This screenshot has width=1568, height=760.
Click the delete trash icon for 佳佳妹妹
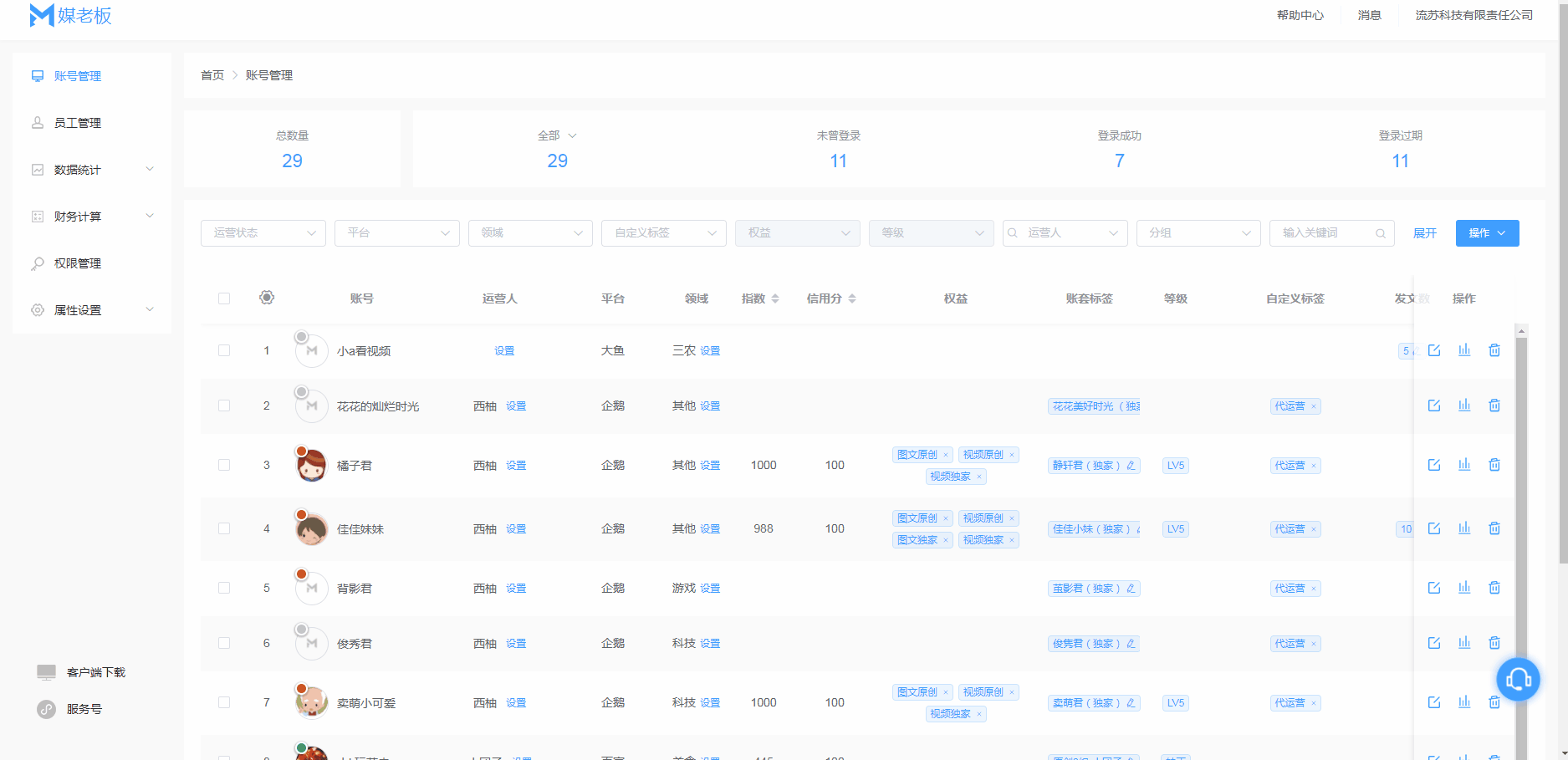[x=1494, y=528]
